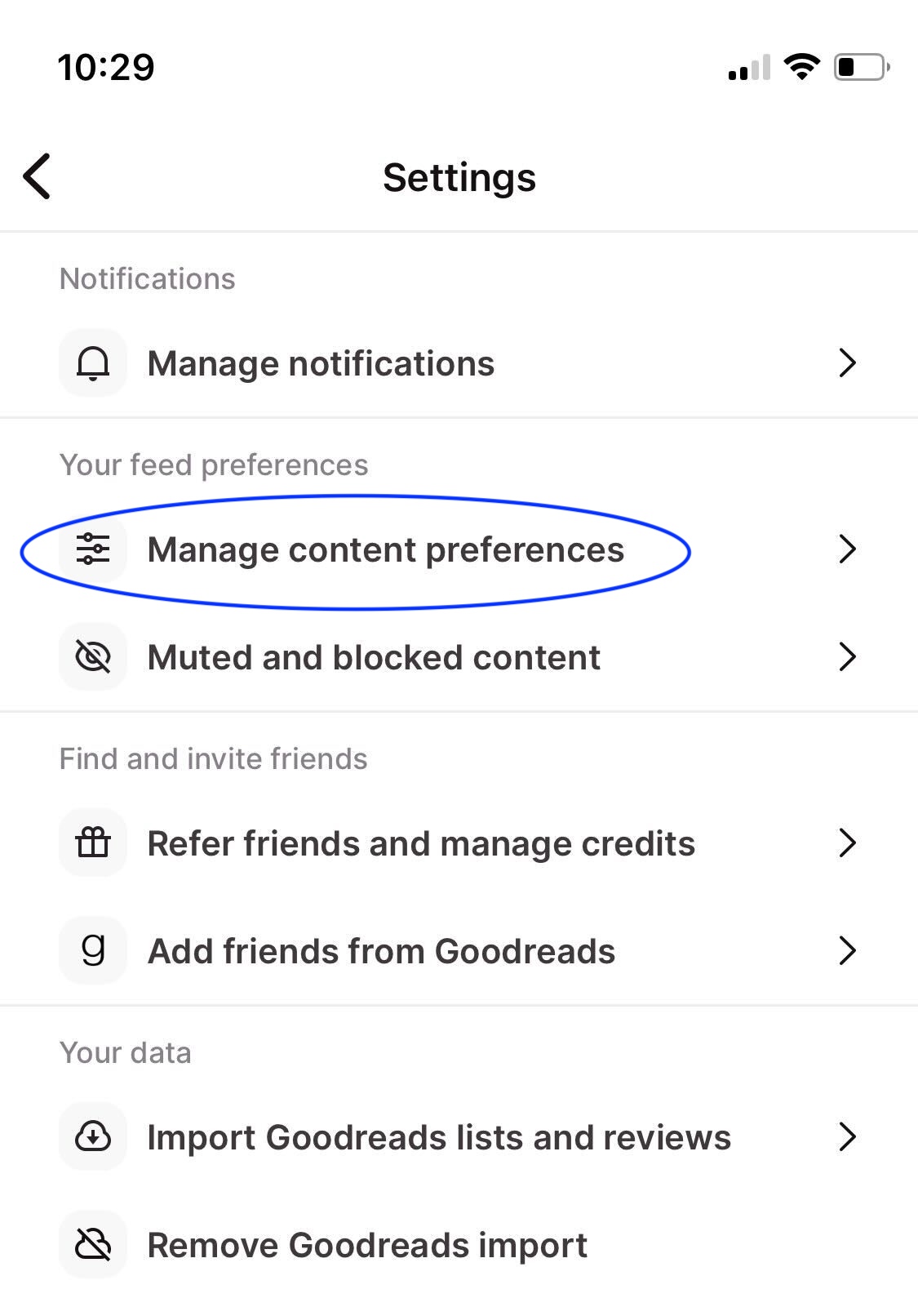The height and width of the screenshot is (1316, 918).
Task: Tap the gift icon for referrals
Action: pos(93,843)
